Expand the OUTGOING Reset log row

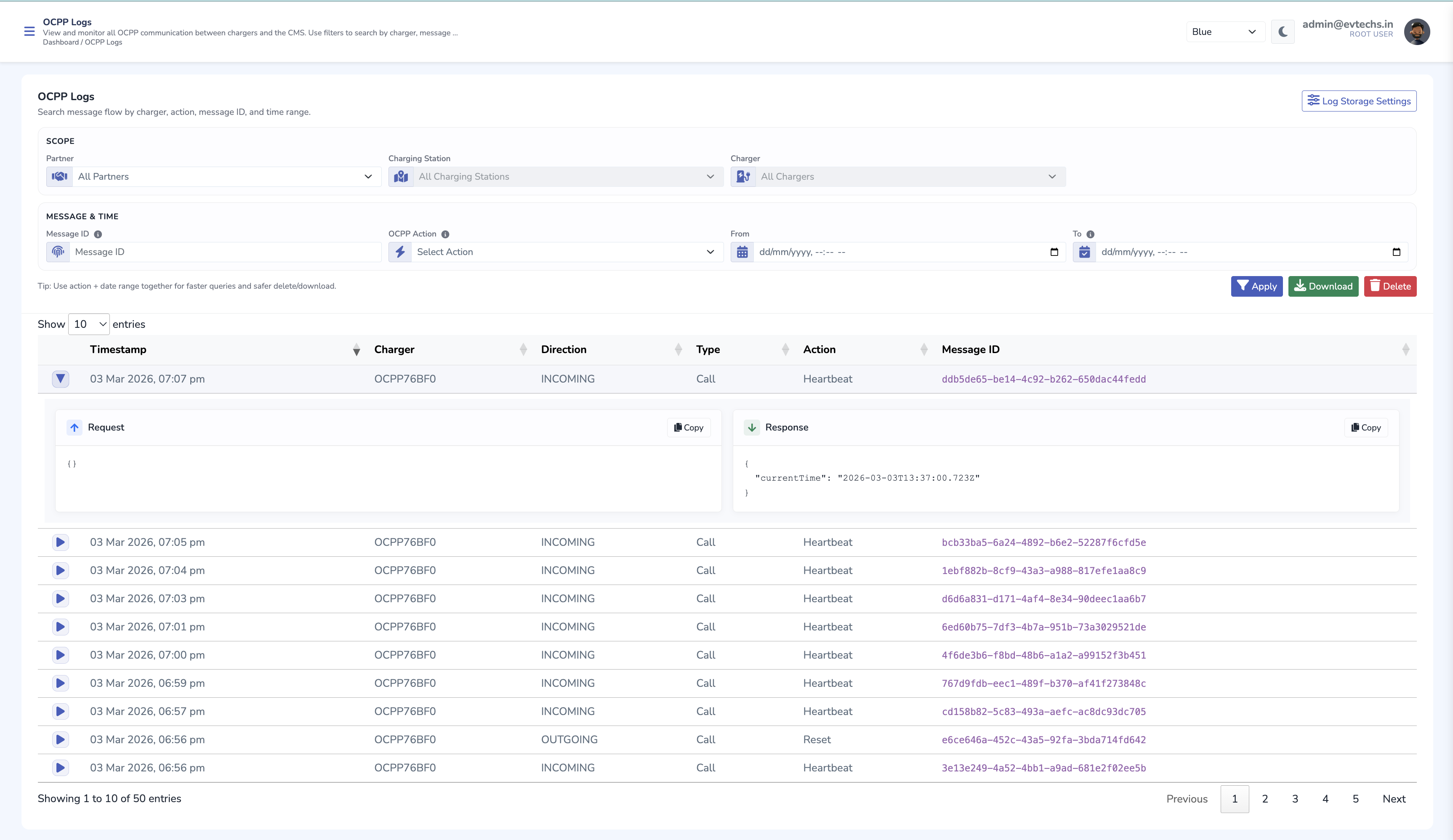click(x=60, y=739)
